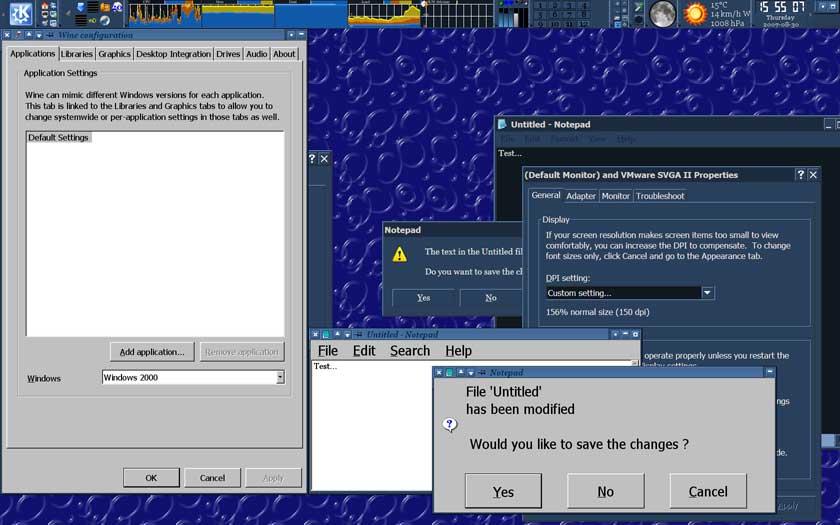Expand the DPI setting dropdown

pyautogui.click(x=707, y=293)
